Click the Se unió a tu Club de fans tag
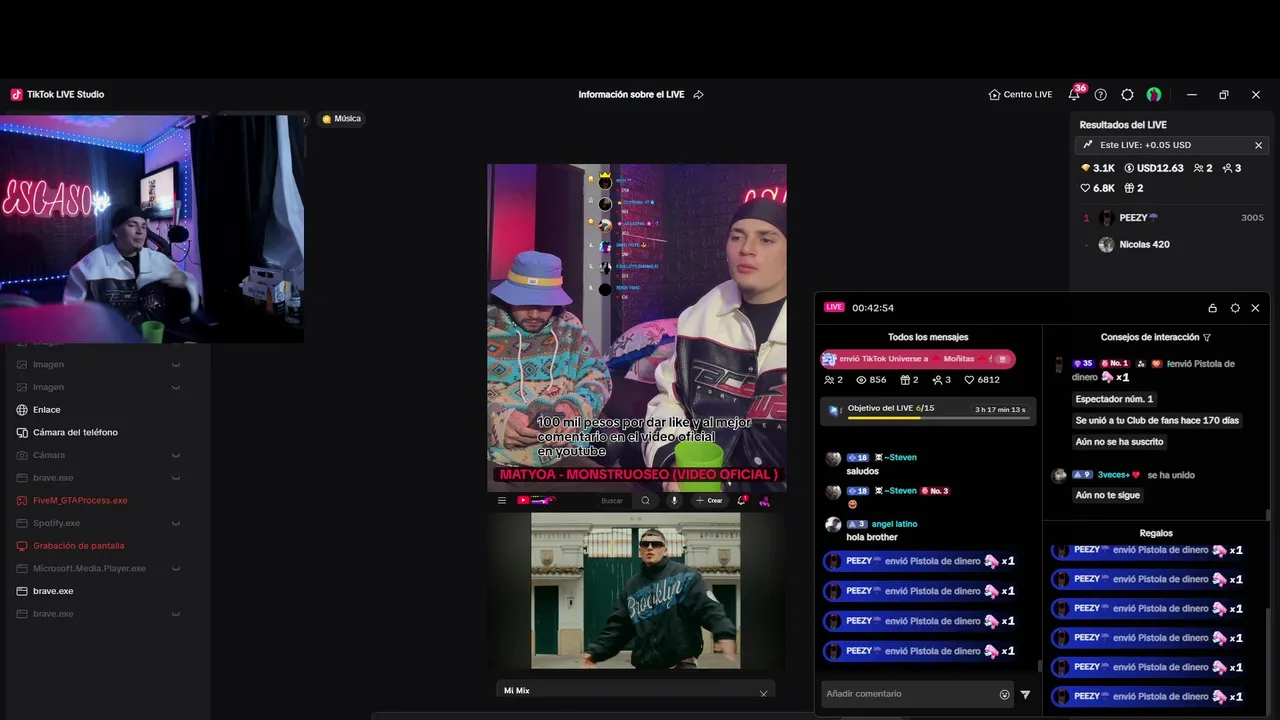The width and height of the screenshot is (1280, 720). click(1157, 420)
